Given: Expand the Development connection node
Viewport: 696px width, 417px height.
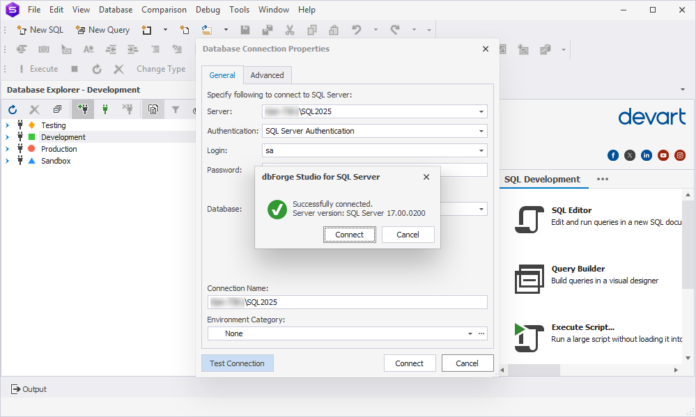Looking at the screenshot, I should (x=7, y=137).
